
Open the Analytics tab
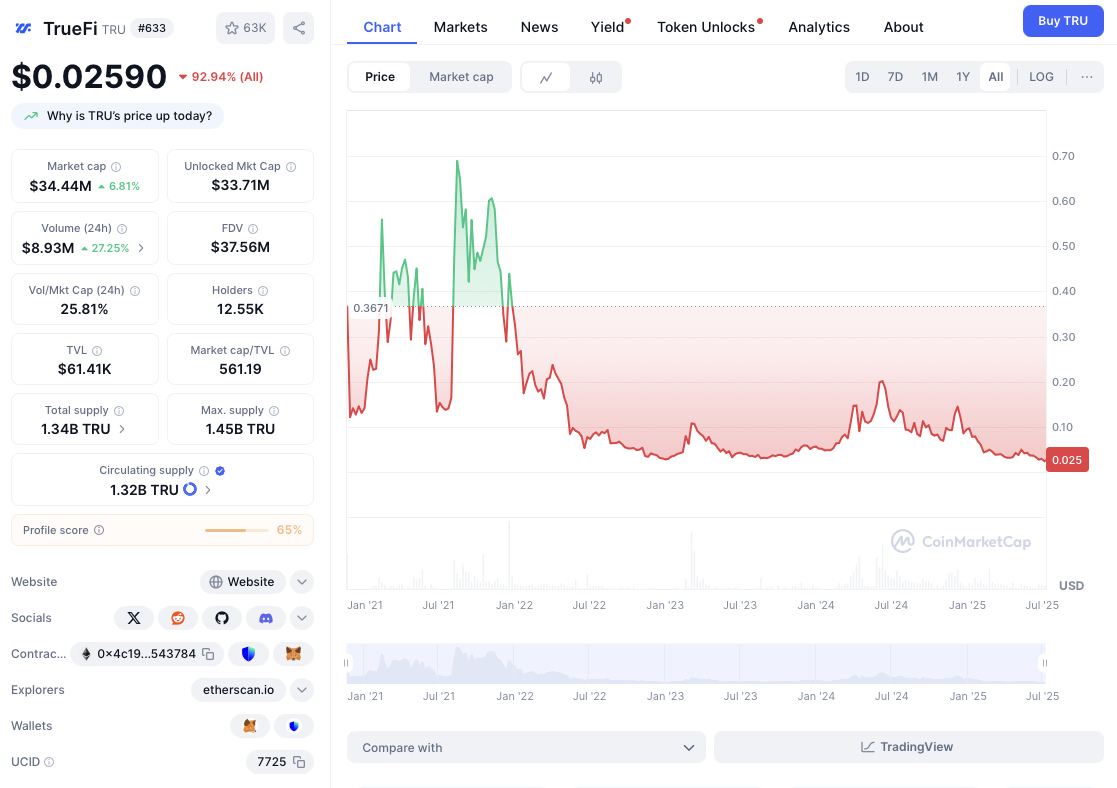pyautogui.click(x=819, y=27)
